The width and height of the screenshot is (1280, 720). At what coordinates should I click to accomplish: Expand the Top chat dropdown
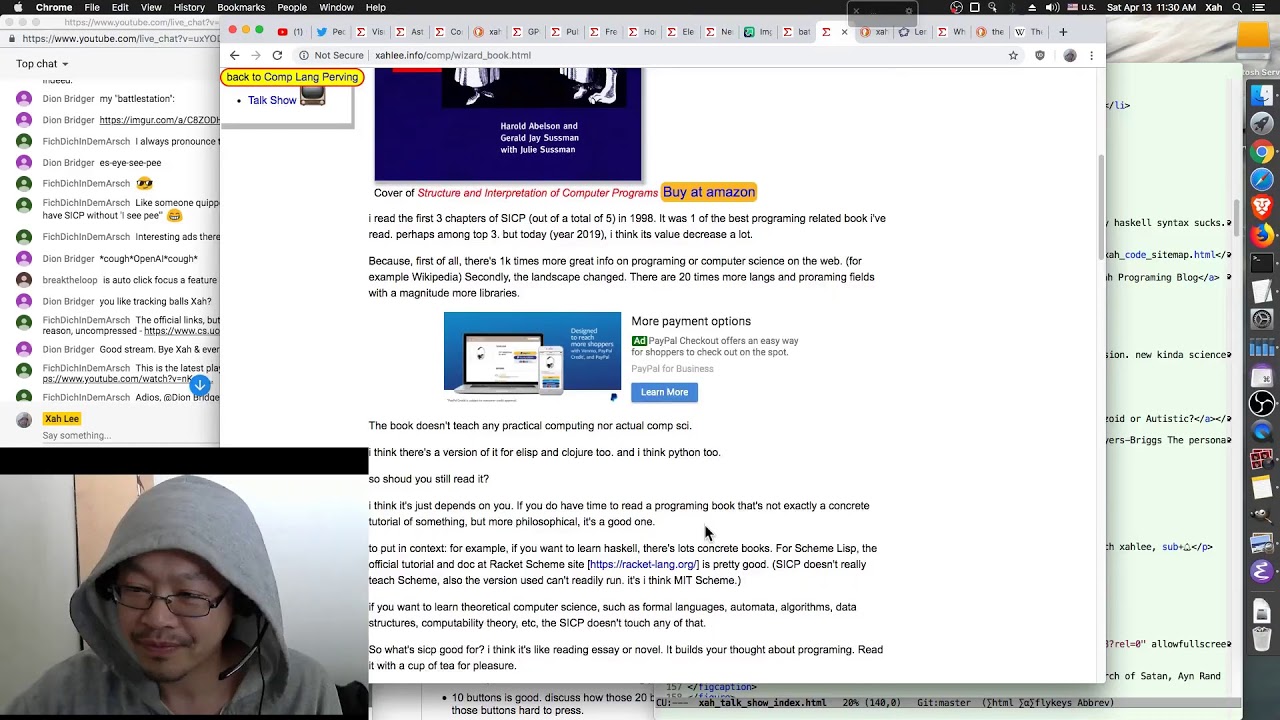[42, 64]
